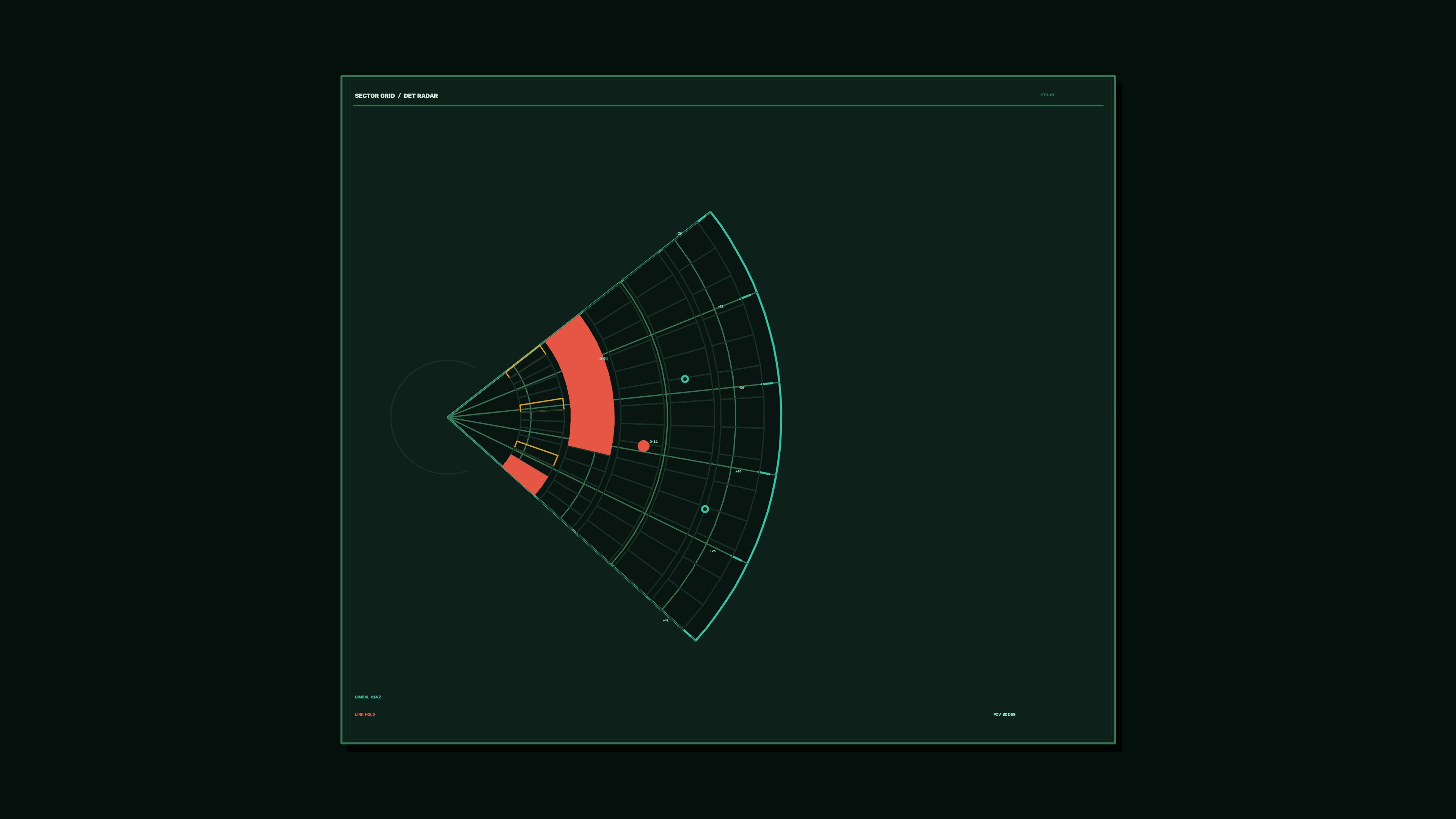Click the DET RADAR title text
1456x819 pixels.
(420, 96)
